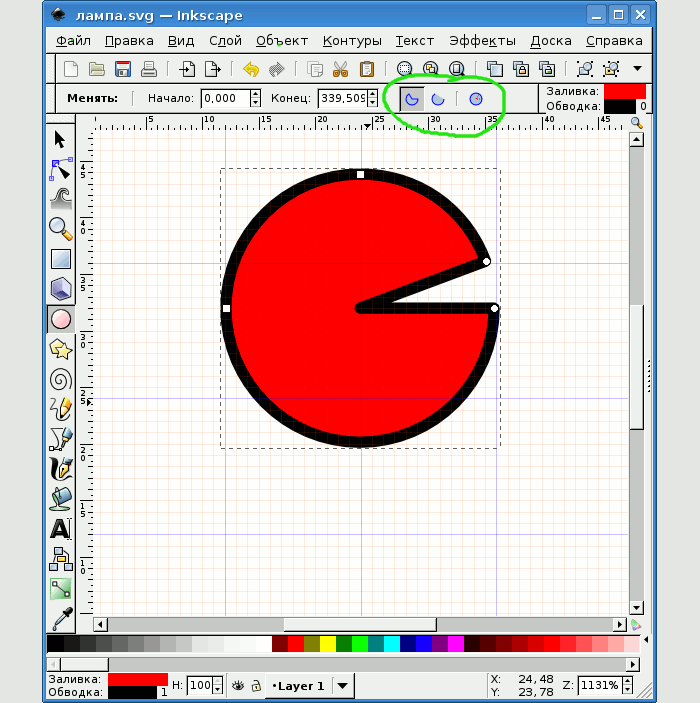
Task: Select the Paint bucket tool
Action: 61,499
